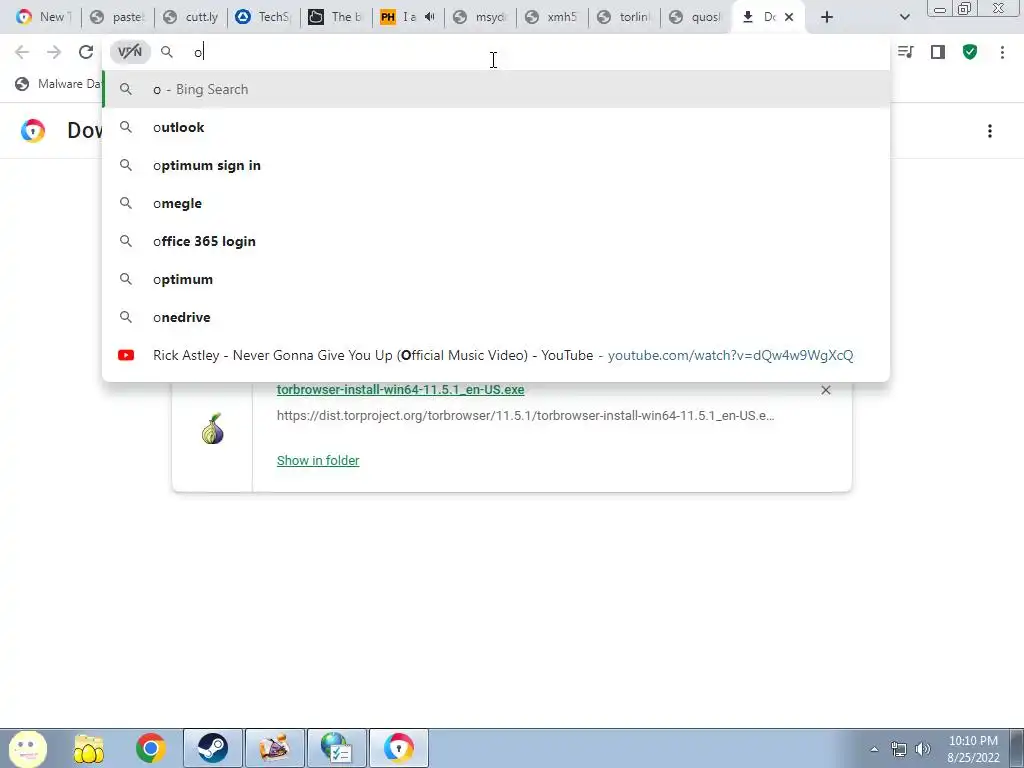Switch to the 'torlin' tab
Viewport: 1024px width, 768px height.
(x=624, y=17)
